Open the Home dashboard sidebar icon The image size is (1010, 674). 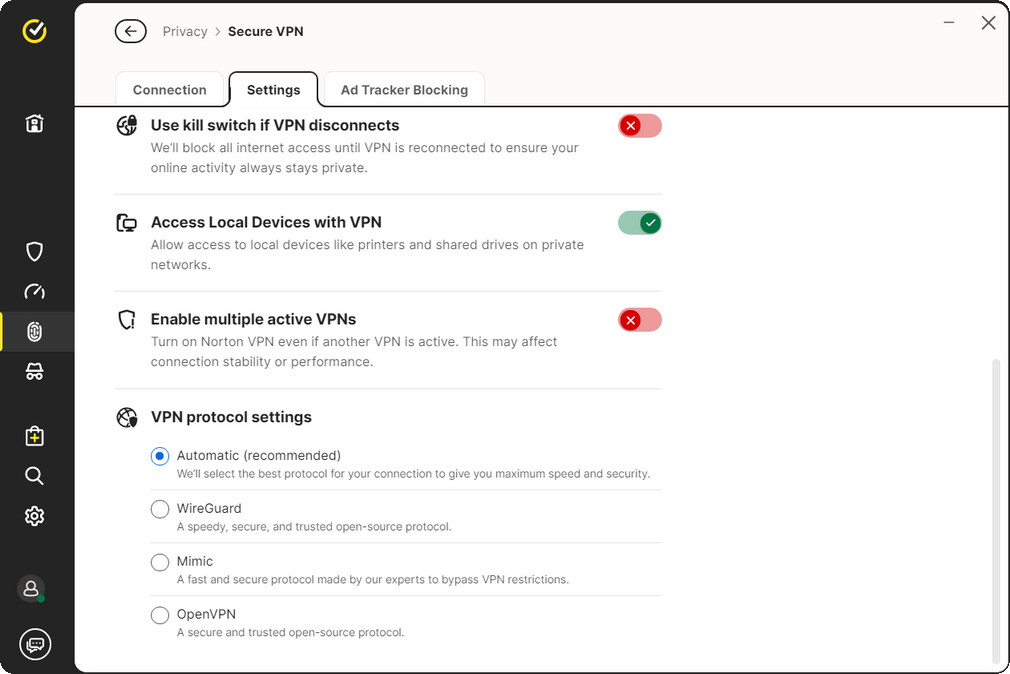[x=34, y=124]
